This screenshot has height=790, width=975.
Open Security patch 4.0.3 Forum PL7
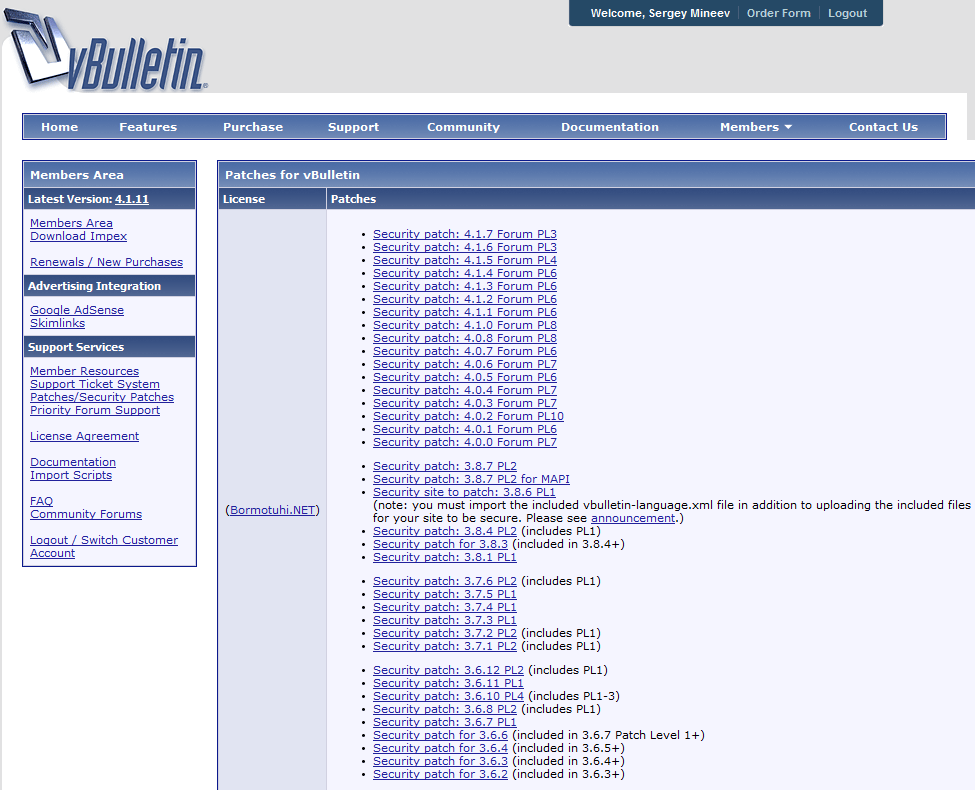coord(464,404)
